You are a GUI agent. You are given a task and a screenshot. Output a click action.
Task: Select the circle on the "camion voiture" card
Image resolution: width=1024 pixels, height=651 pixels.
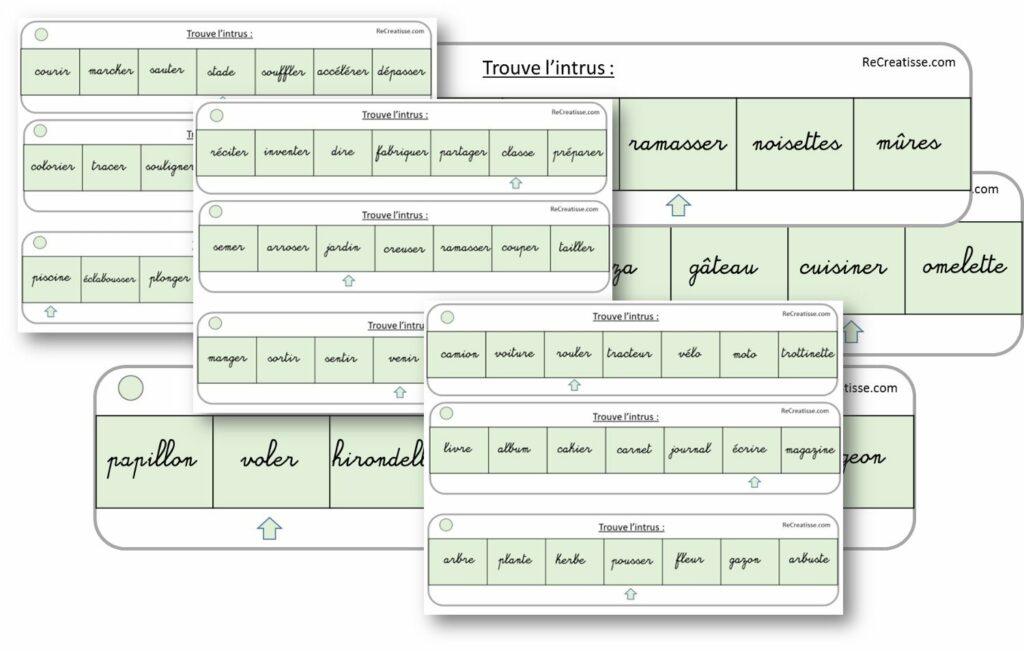pos(447,317)
